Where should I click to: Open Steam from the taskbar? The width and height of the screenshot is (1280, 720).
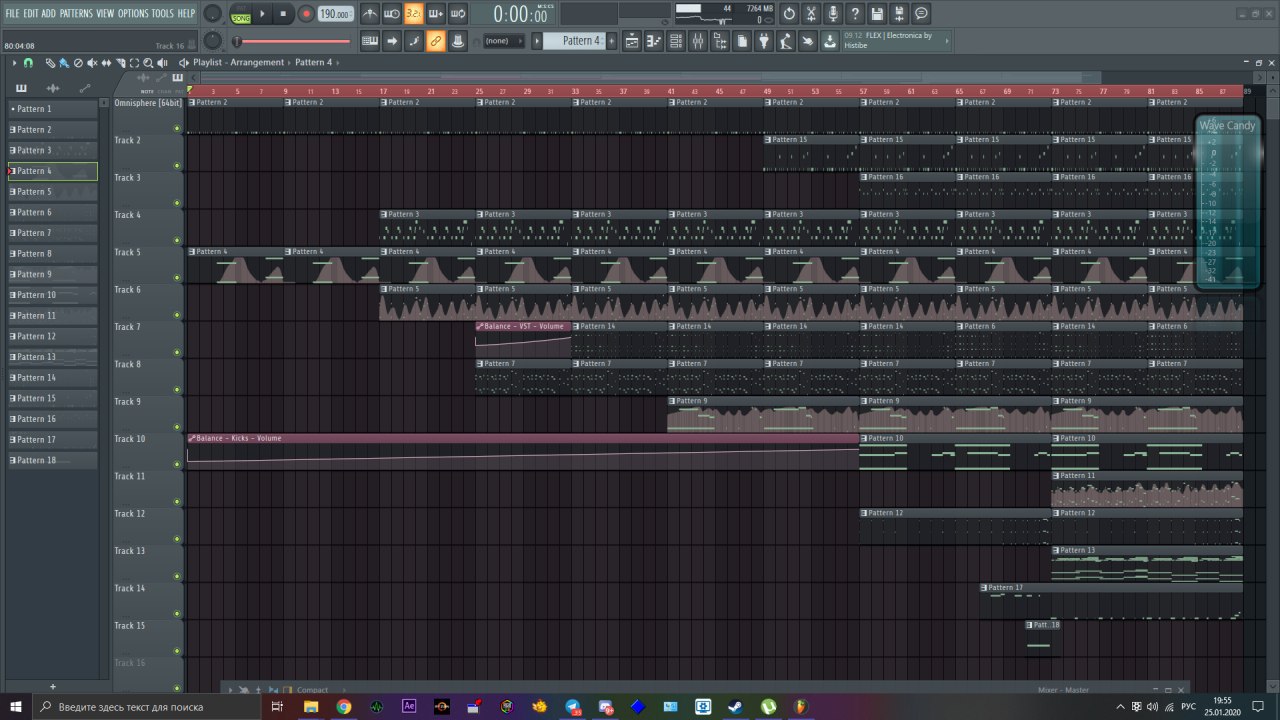coord(735,706)
